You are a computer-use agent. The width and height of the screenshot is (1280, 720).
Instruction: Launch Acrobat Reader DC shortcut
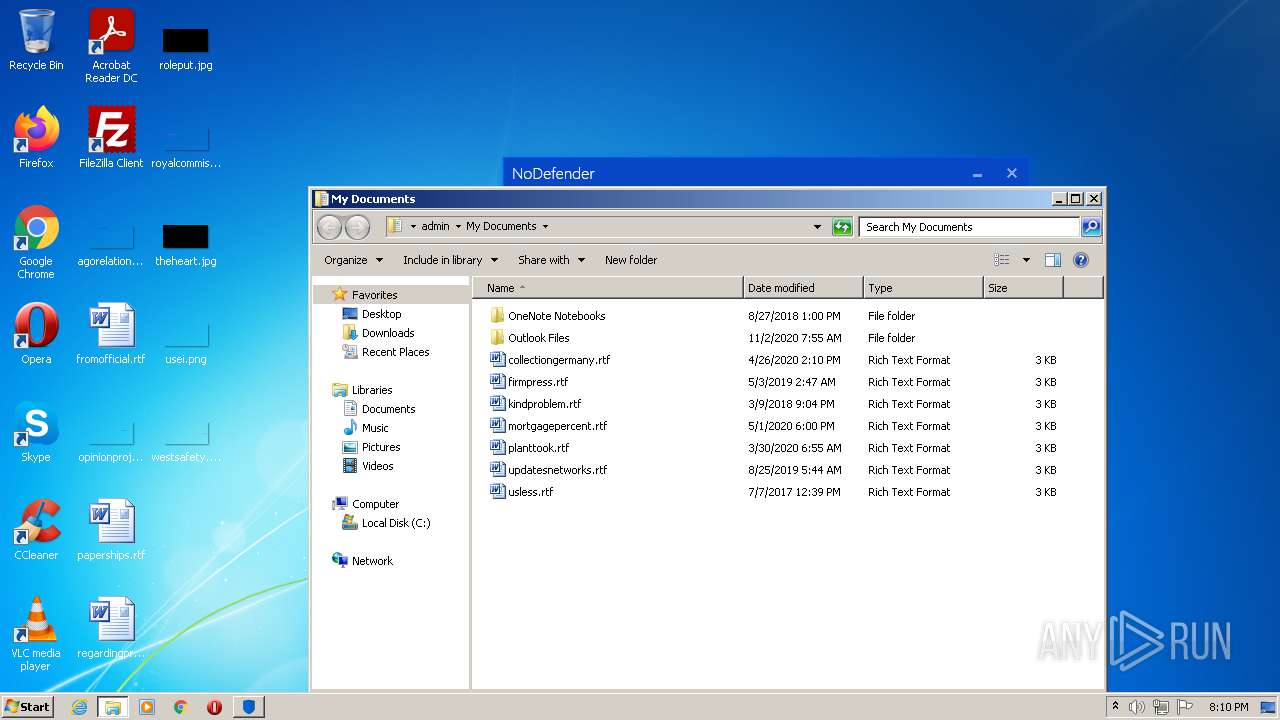click(x=111, y=47)
